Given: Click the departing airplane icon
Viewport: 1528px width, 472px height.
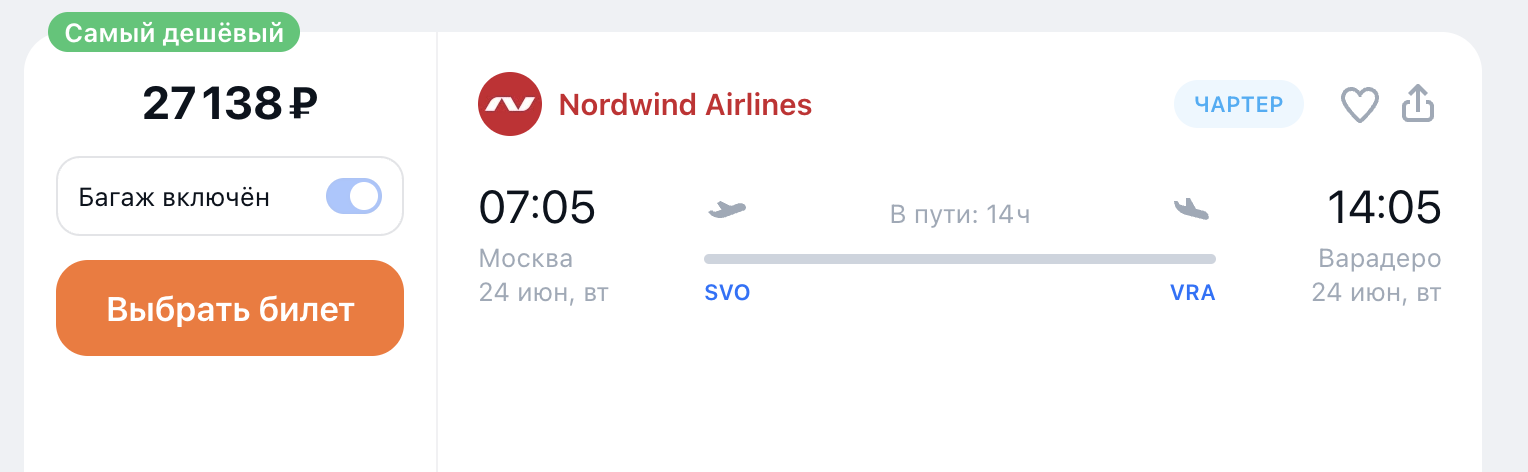Looking at the screenshot, I should [727, 209].
